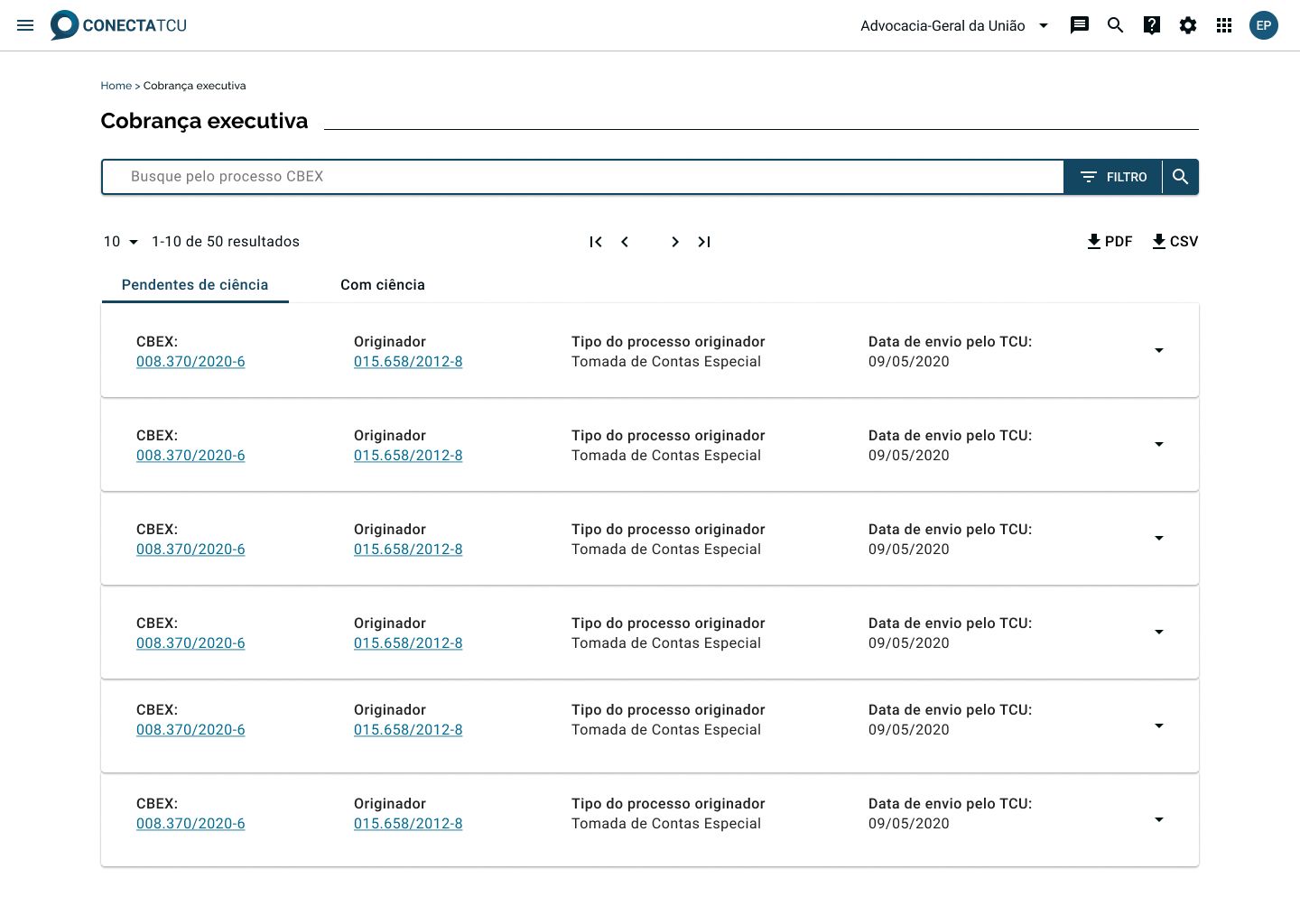Open the FILTRO filter options

pos(1113,177)
